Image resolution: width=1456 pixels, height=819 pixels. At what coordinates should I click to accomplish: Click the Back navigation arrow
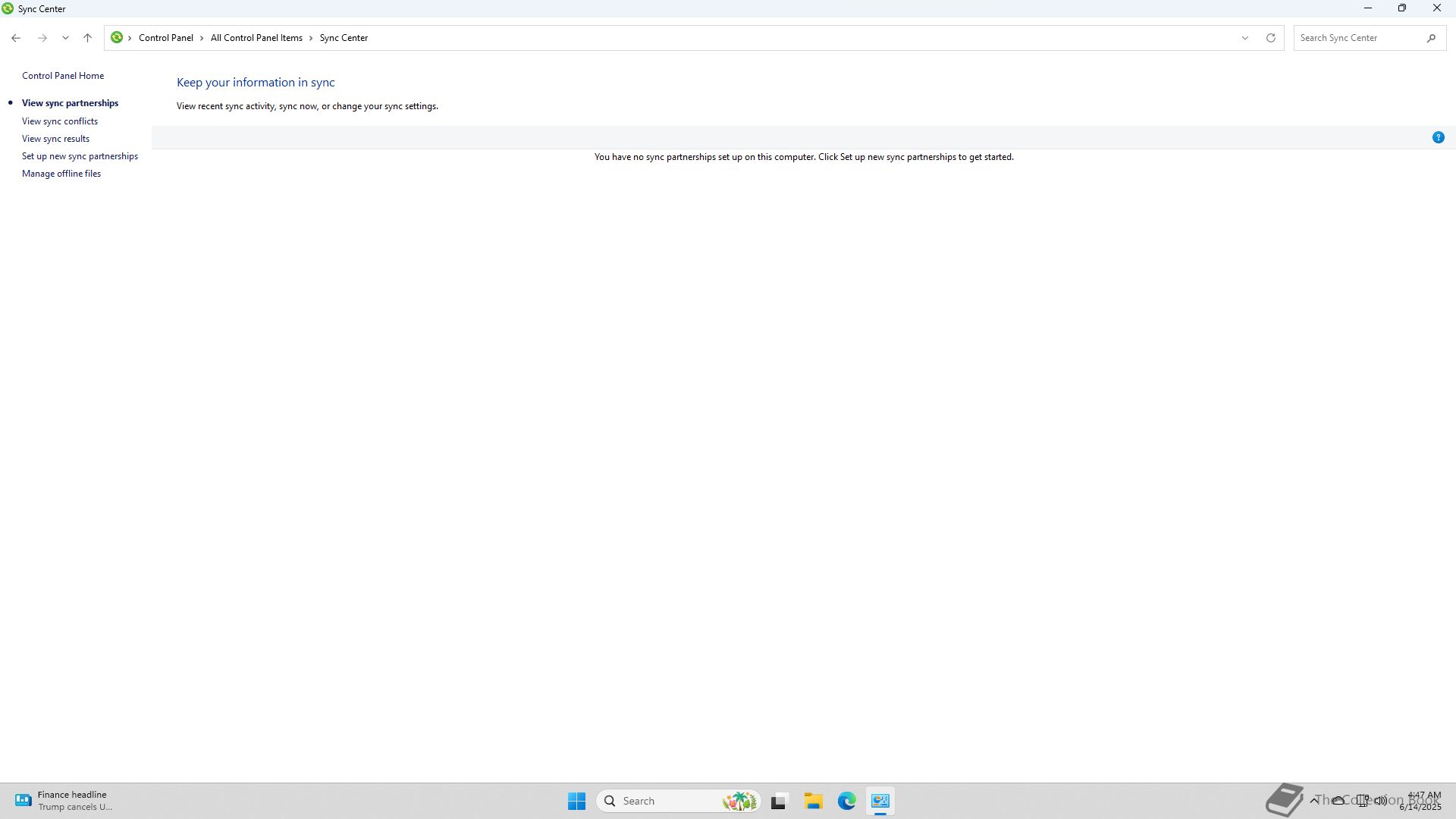click(x=16, y=38)
